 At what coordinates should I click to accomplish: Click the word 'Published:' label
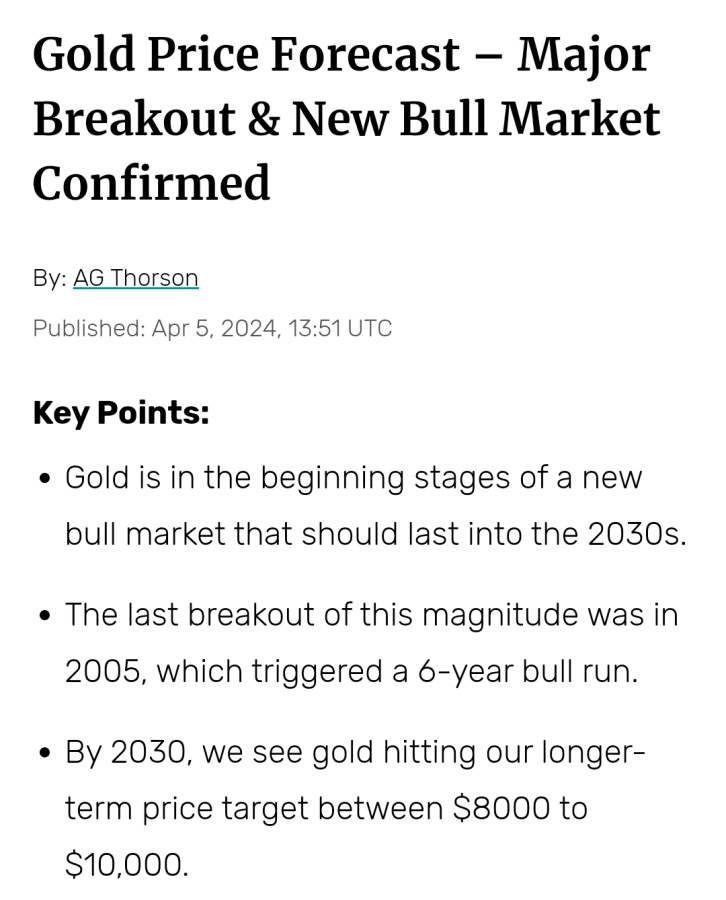point(89,328)
